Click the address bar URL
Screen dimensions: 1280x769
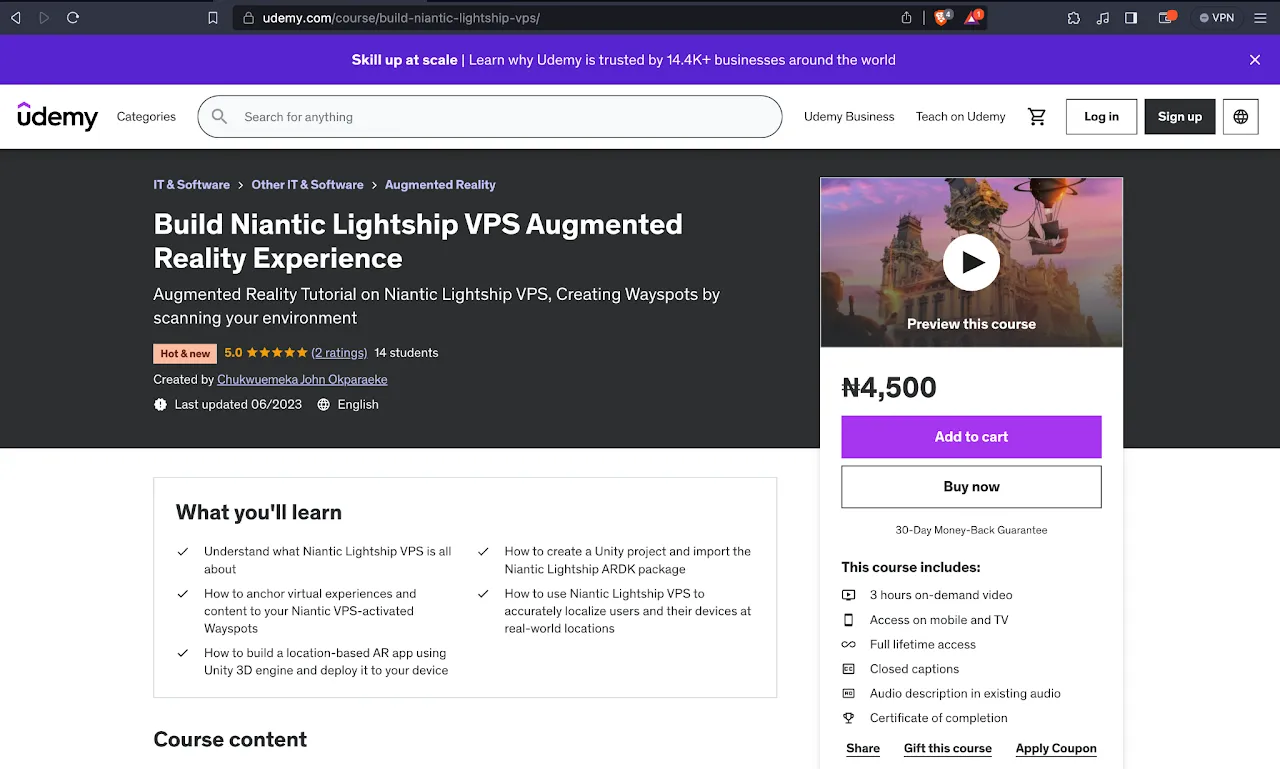401,18
